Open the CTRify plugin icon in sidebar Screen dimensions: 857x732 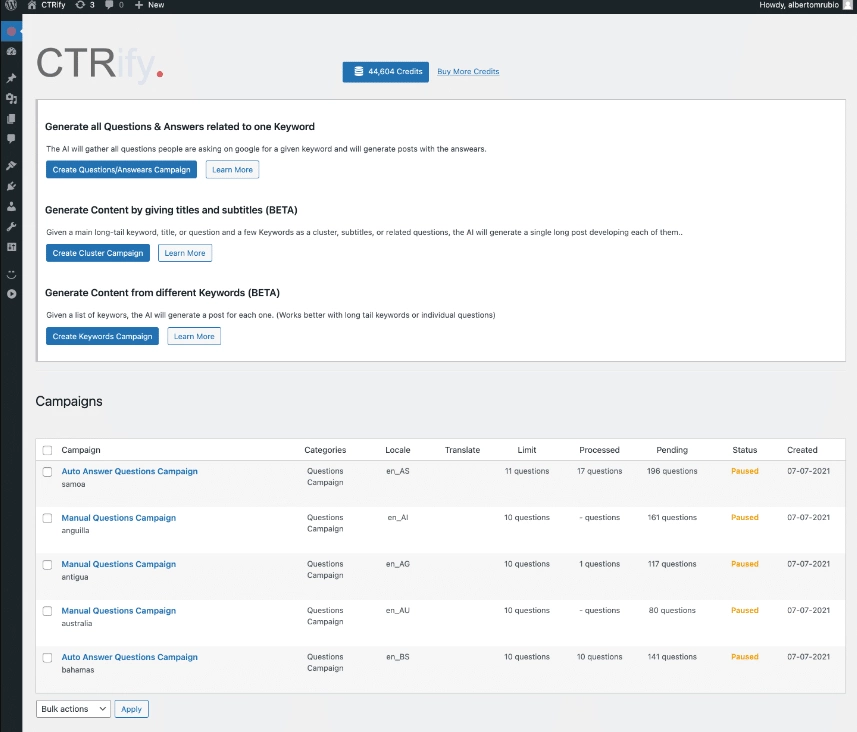[x=11, y=31]
